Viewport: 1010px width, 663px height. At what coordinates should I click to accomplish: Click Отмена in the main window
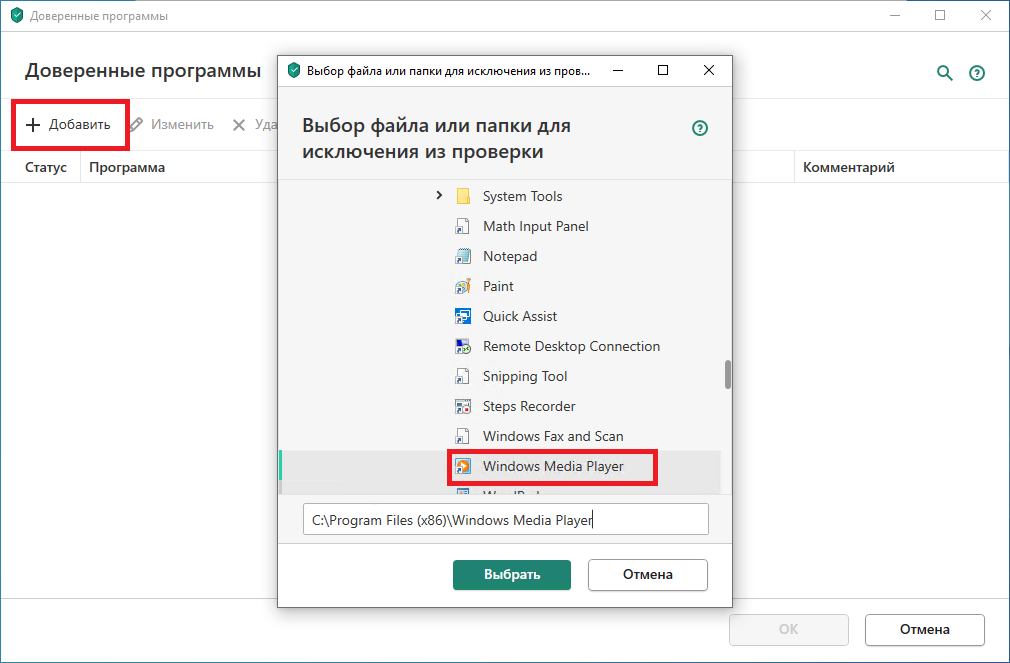pyautogui.click(x=924, y=630)
